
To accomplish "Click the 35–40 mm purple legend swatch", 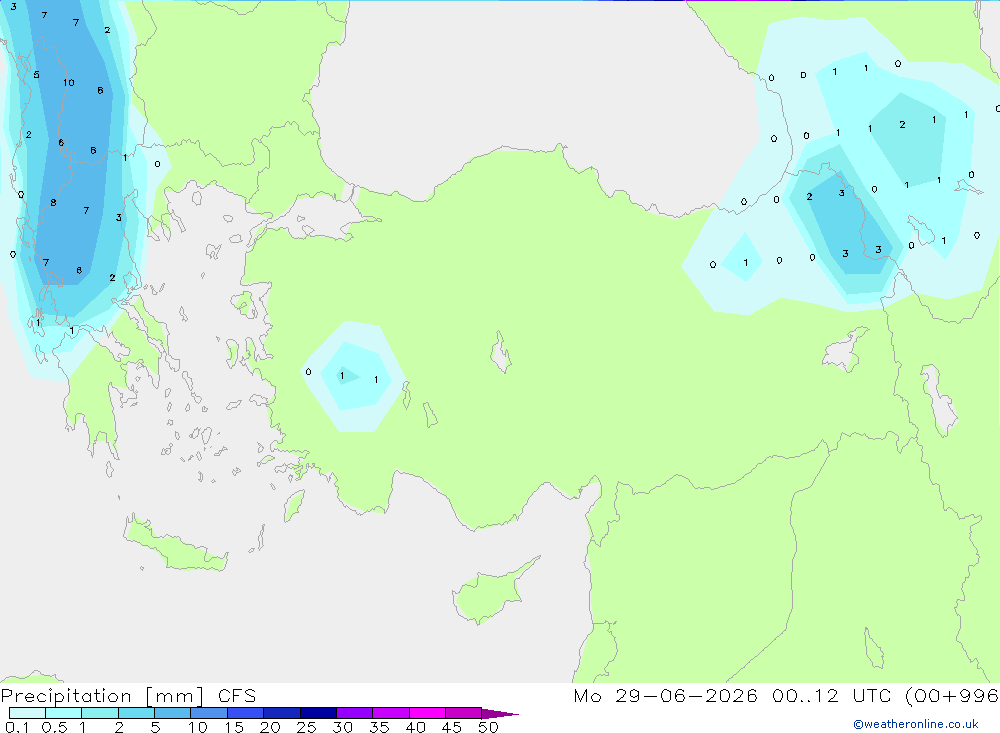I will tap(390, 713).
